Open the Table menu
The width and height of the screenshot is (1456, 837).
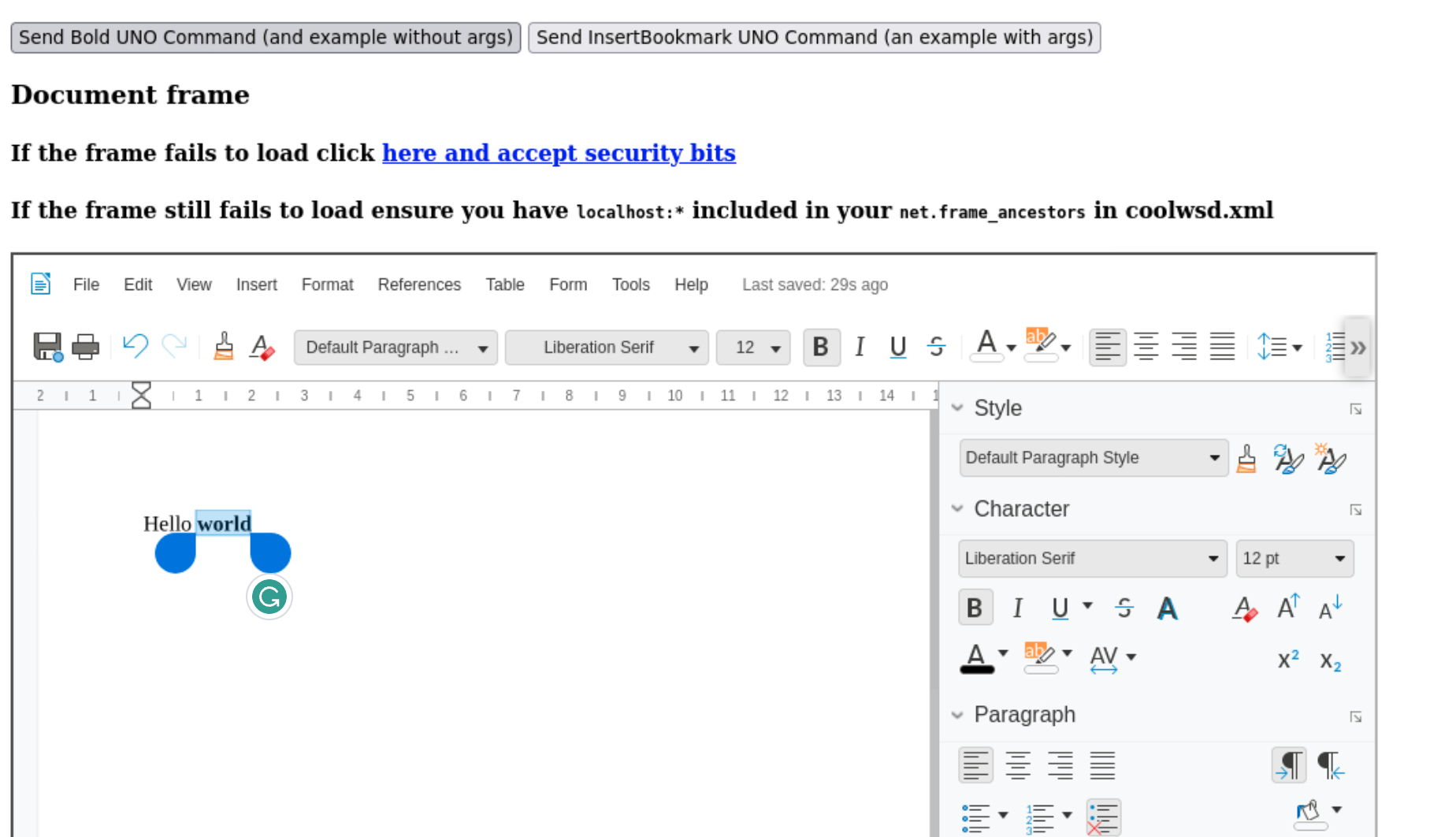(505, 285)
